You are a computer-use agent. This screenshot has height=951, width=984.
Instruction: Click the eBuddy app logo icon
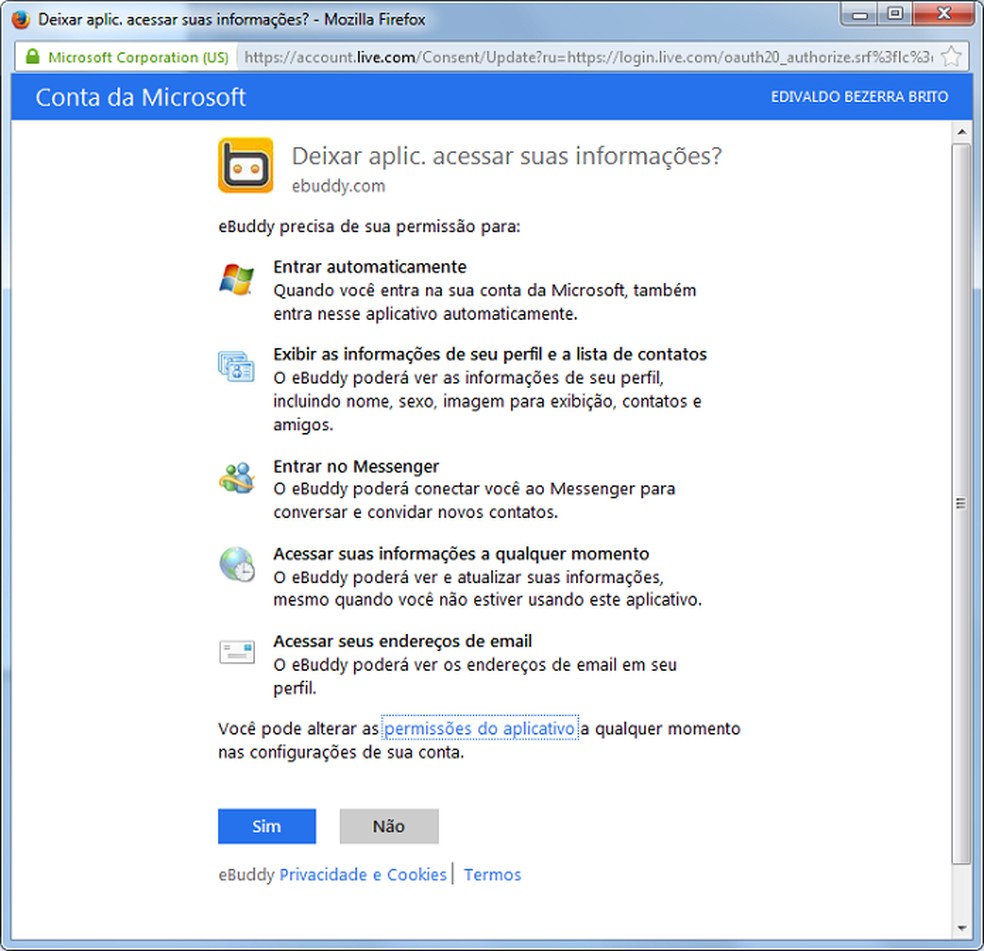point(245,166)
